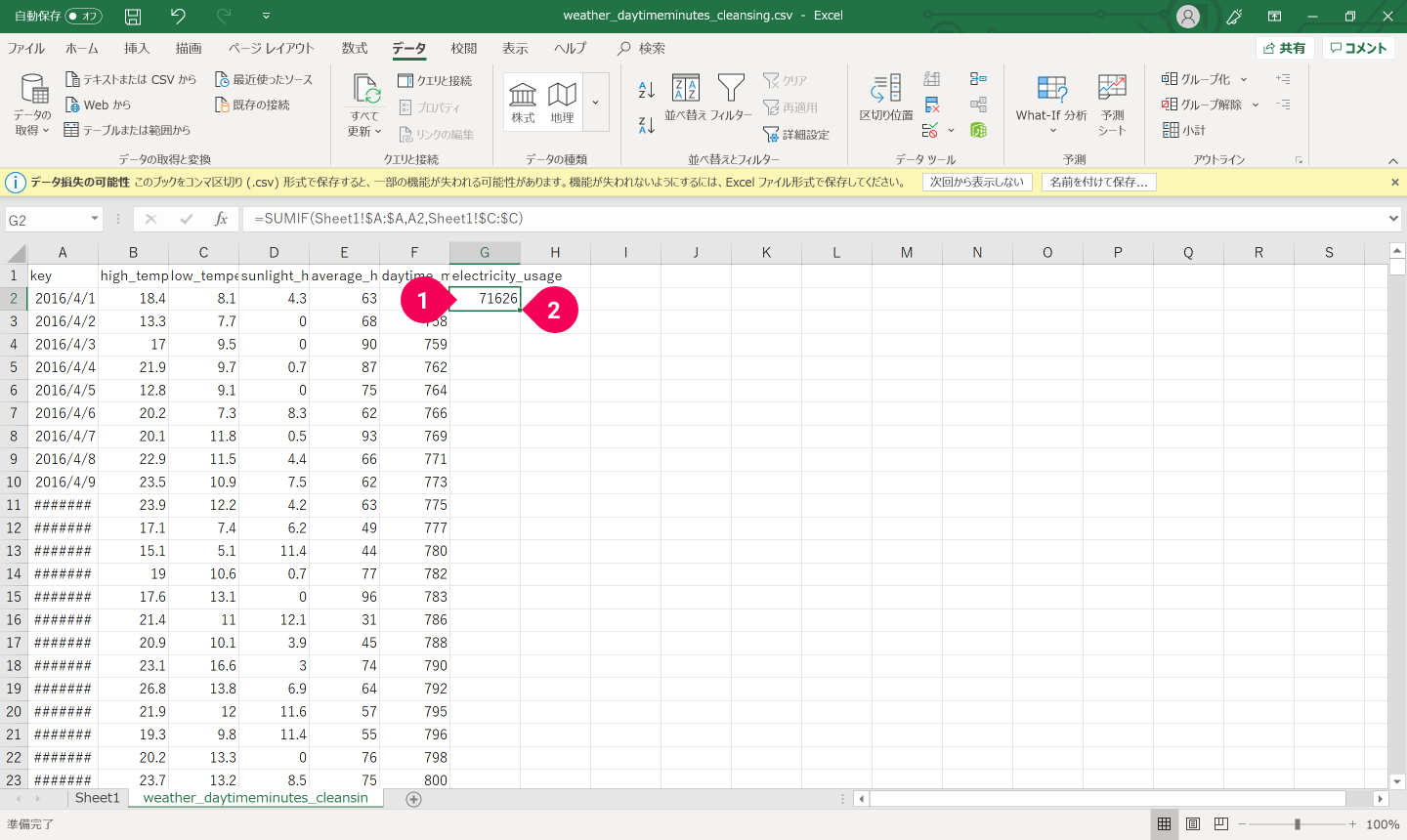Close the data loss warning bar
This screenshot has width=1407, height=840.
point(1395,182)
